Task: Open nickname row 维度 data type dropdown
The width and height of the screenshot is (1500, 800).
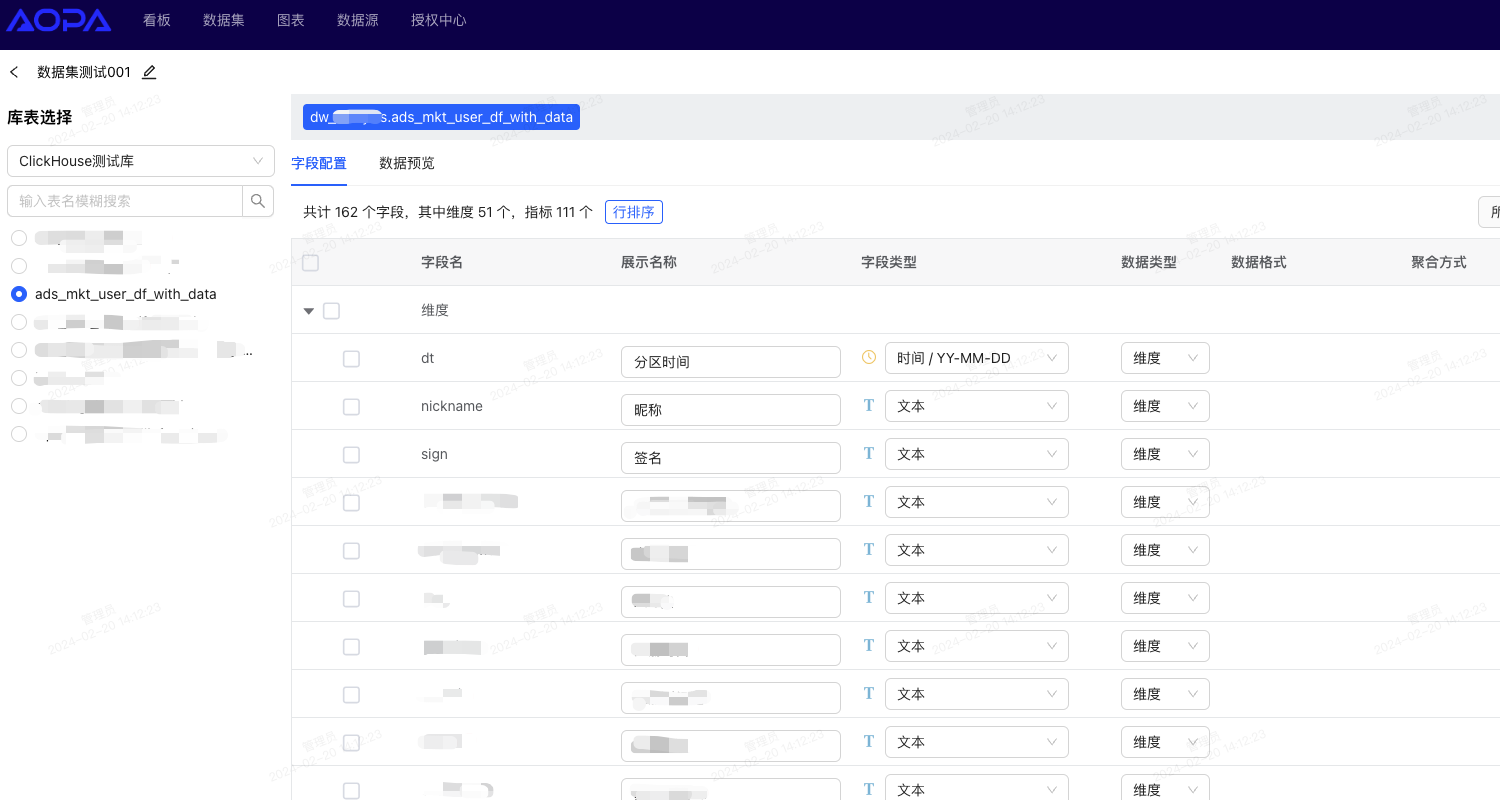Action: (x=1165, y=406)
